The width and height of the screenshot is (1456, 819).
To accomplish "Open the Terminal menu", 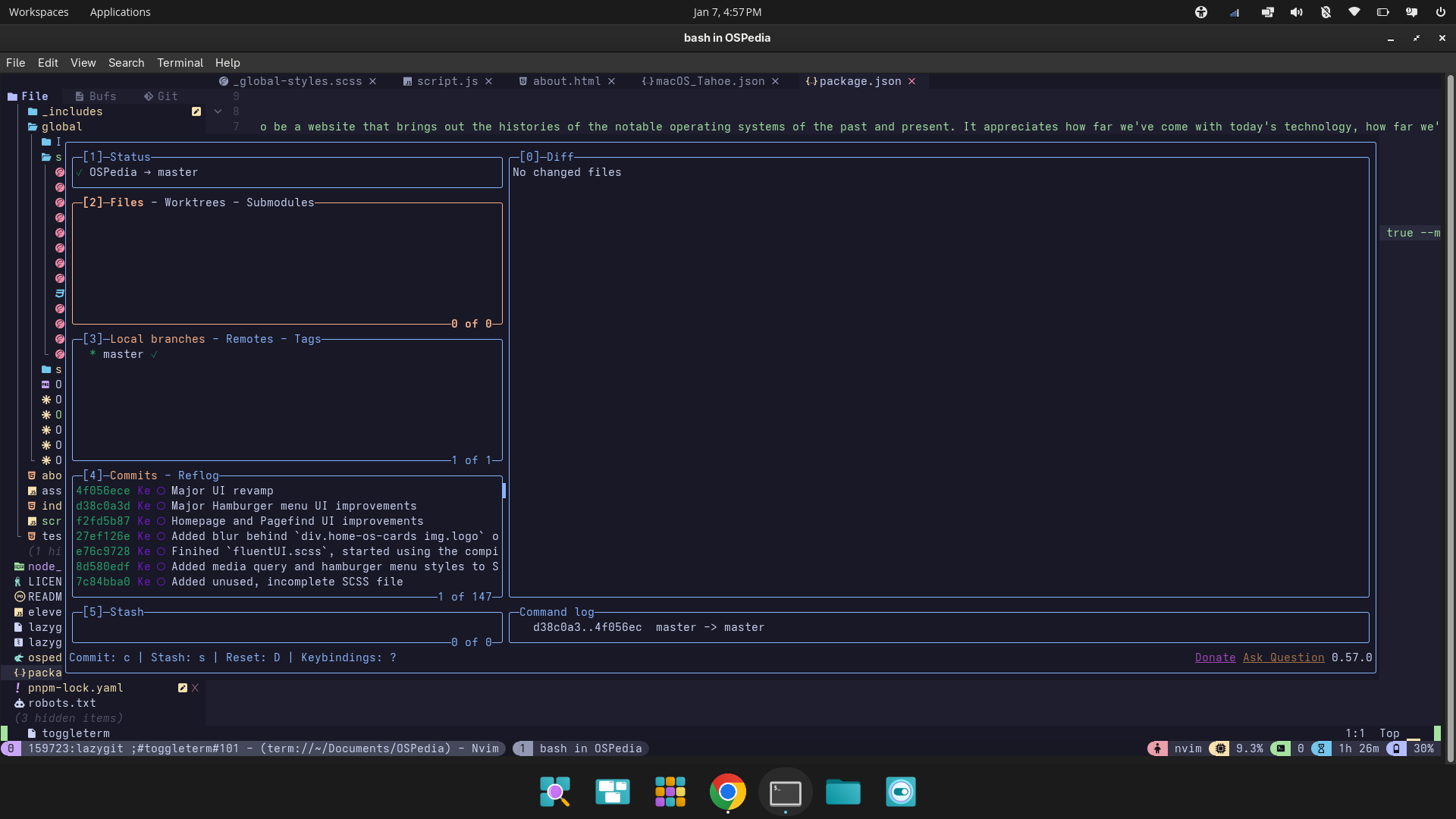I will [x=180, y=63].
